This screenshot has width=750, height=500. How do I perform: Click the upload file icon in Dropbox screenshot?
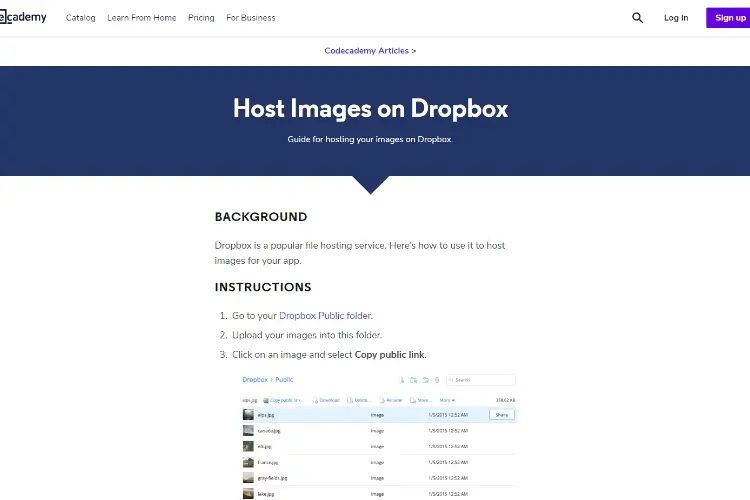(x=402, y=380)
